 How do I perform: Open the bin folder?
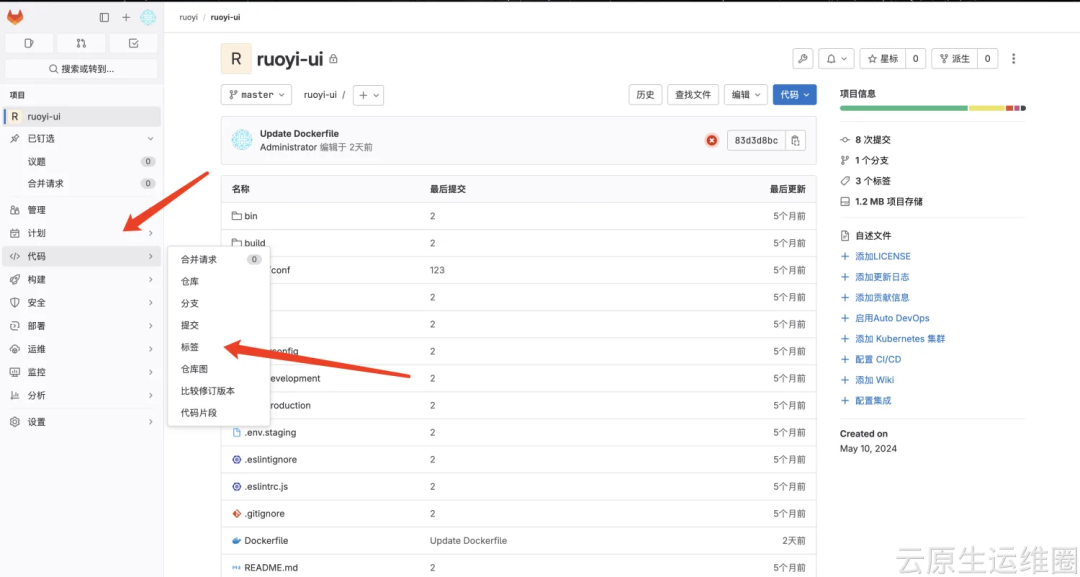pos(251,216)
